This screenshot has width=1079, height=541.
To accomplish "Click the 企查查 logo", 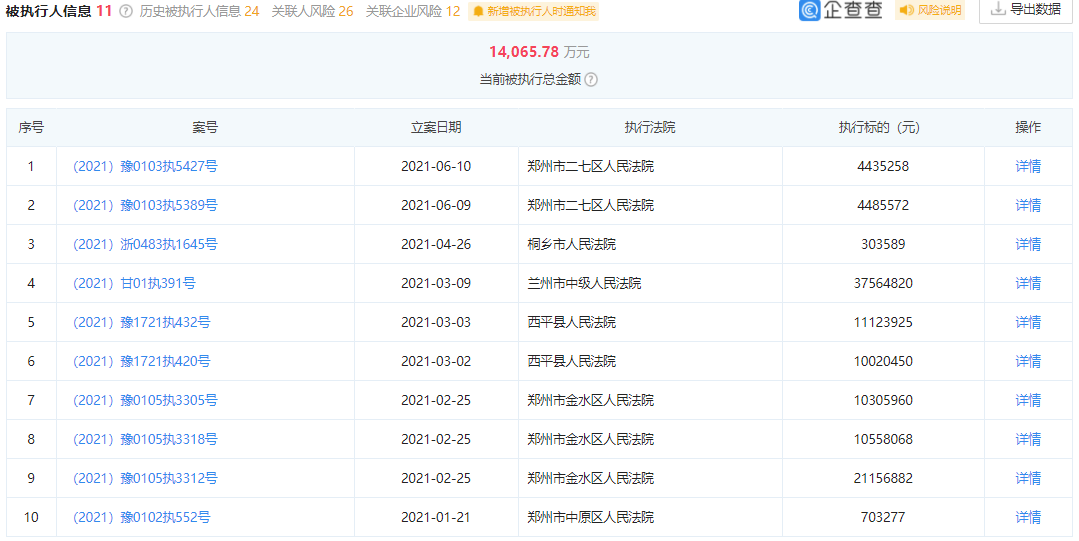I will (840, 10).
